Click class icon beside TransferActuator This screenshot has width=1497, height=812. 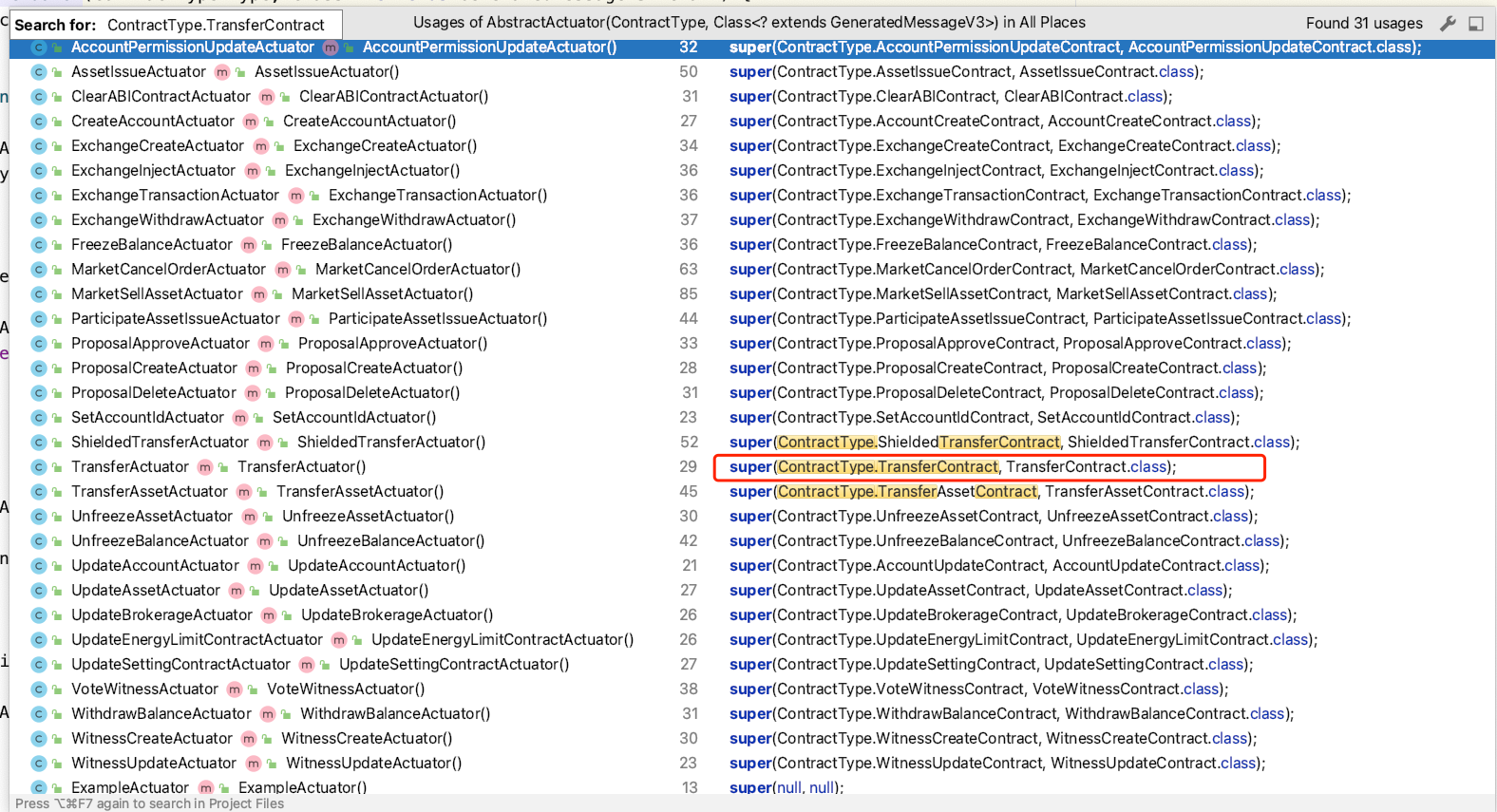(x=39, y=467)
